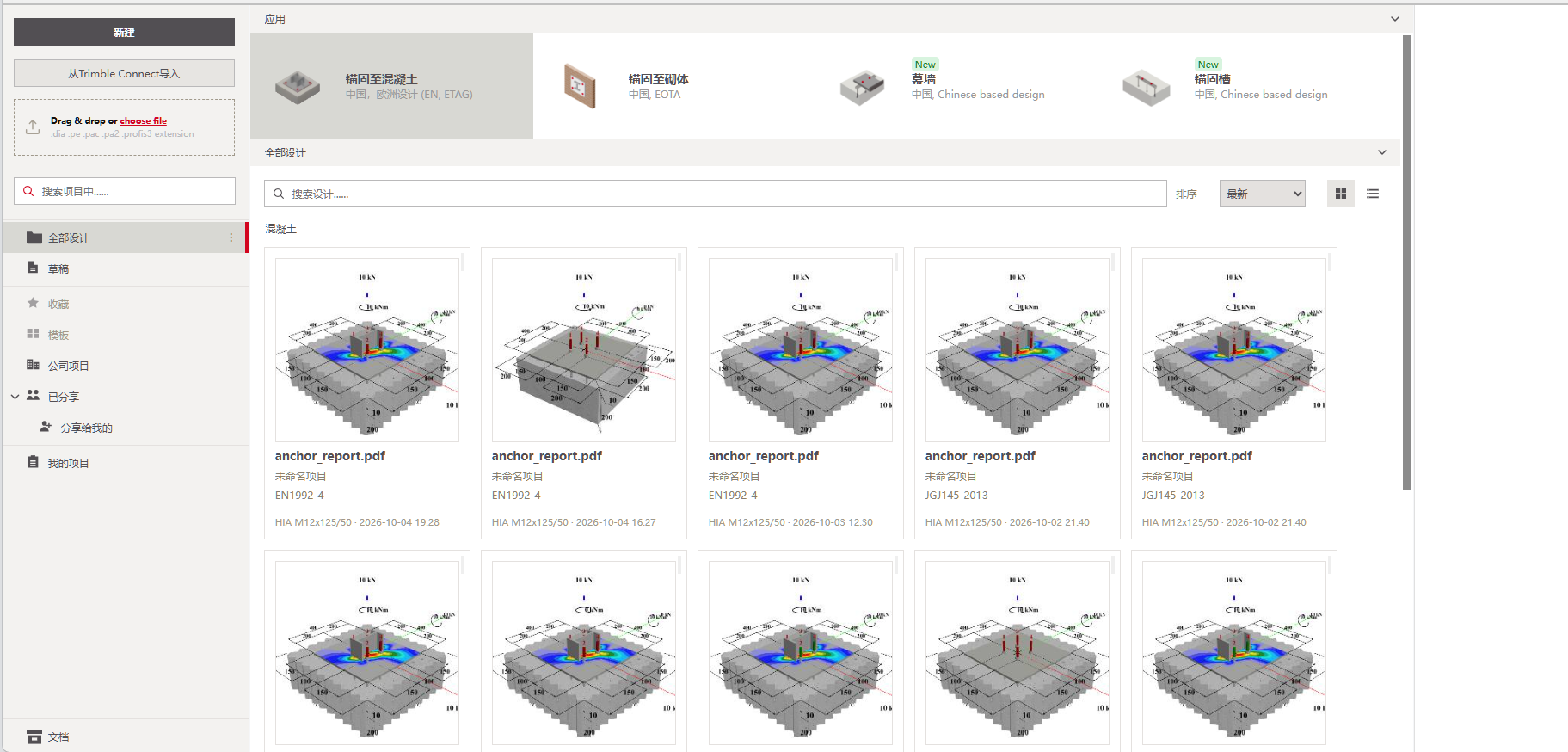Image resolution: width=1568 pixels, height=752 pixels.
Task: Click the 'choose file' link
Action: (144, 120)
